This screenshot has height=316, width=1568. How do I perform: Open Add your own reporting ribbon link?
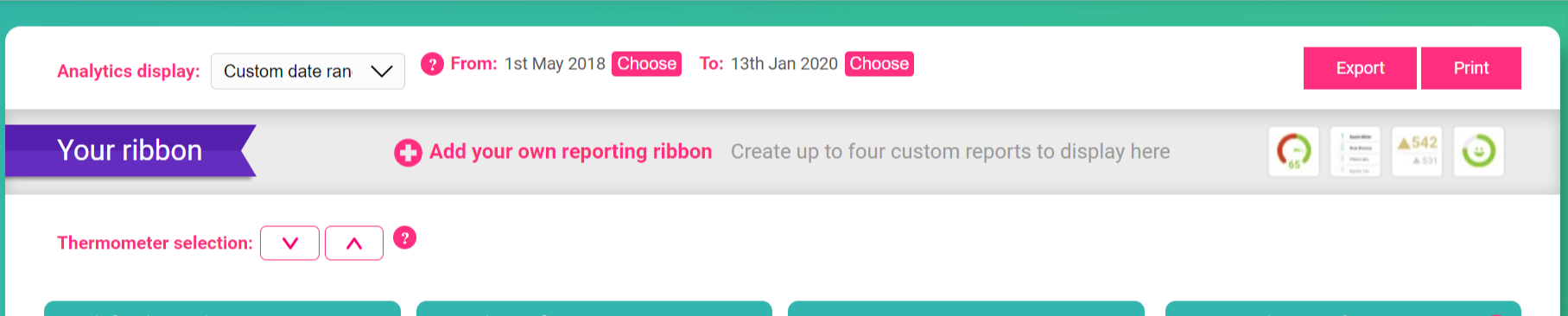(570, 151)
